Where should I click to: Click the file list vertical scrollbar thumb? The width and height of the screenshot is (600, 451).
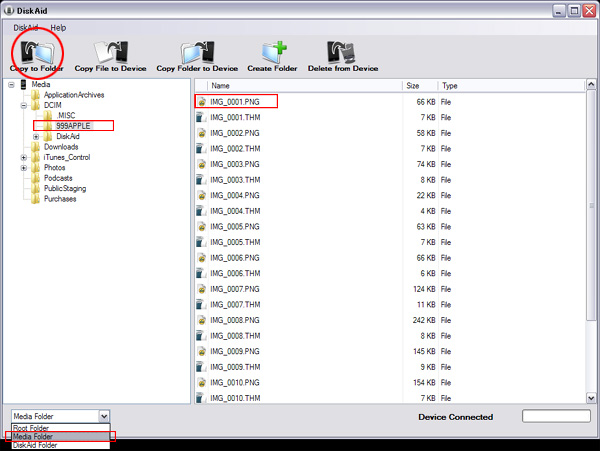[591, 205]
